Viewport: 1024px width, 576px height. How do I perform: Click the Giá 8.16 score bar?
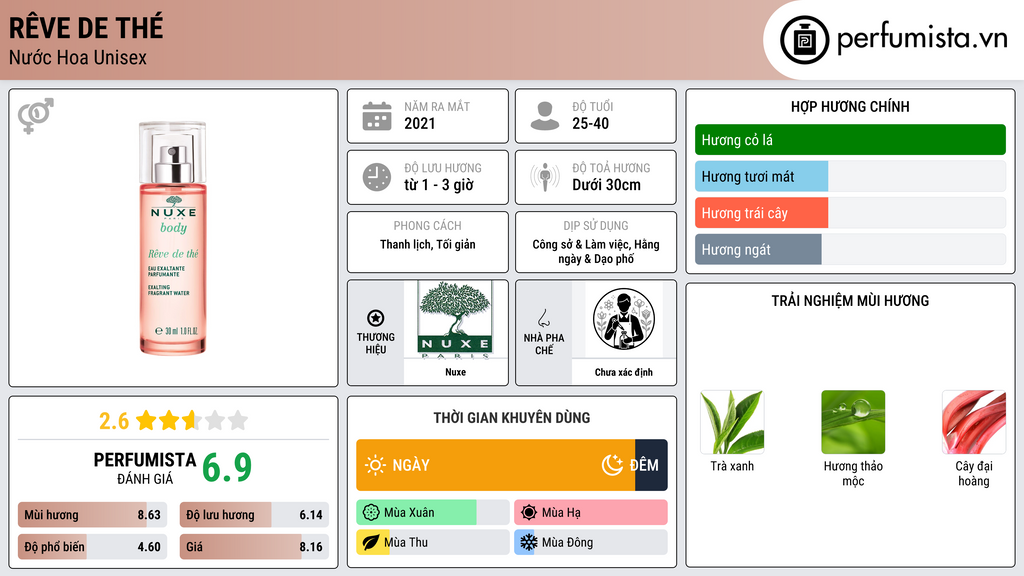pos(254,547)
